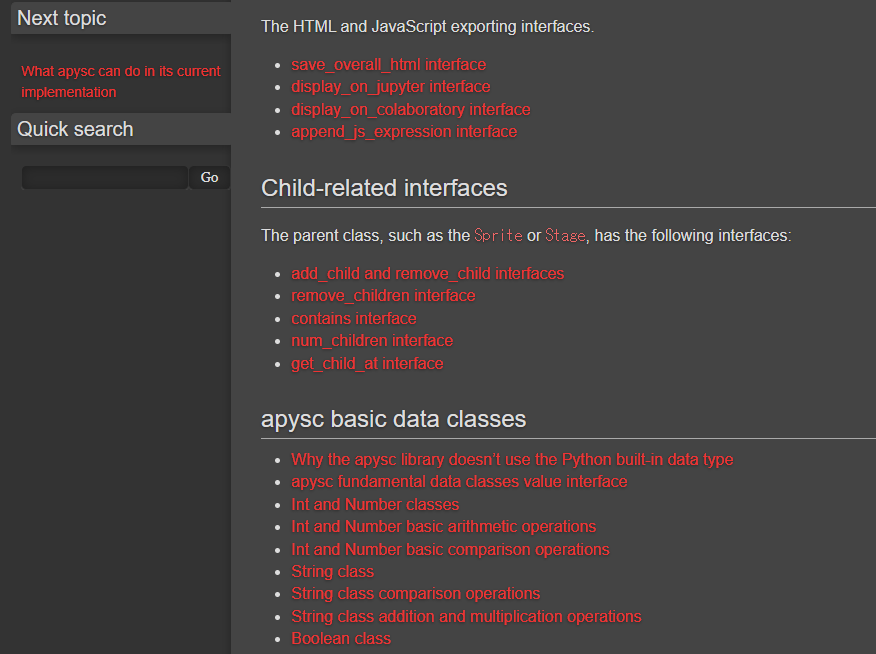The width and height of the screenshot is (876, 654).
Task: Go to display_on_jupyter interface page
Action: [390, 87]
